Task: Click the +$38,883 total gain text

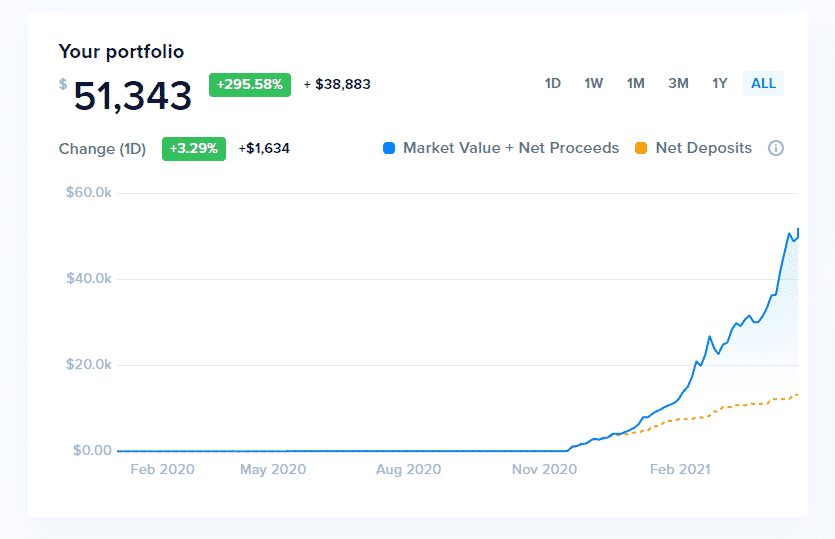Action: click(x=337, y=84)
